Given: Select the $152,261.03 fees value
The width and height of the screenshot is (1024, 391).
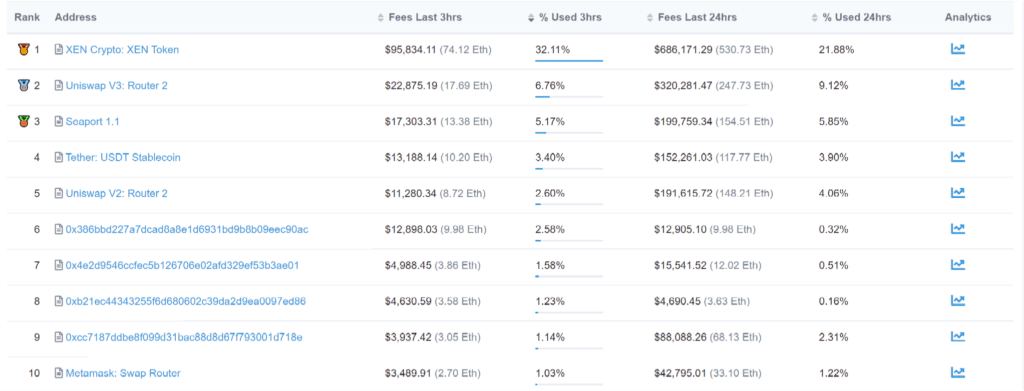Looking at the screenshot, I should (683, 157).
